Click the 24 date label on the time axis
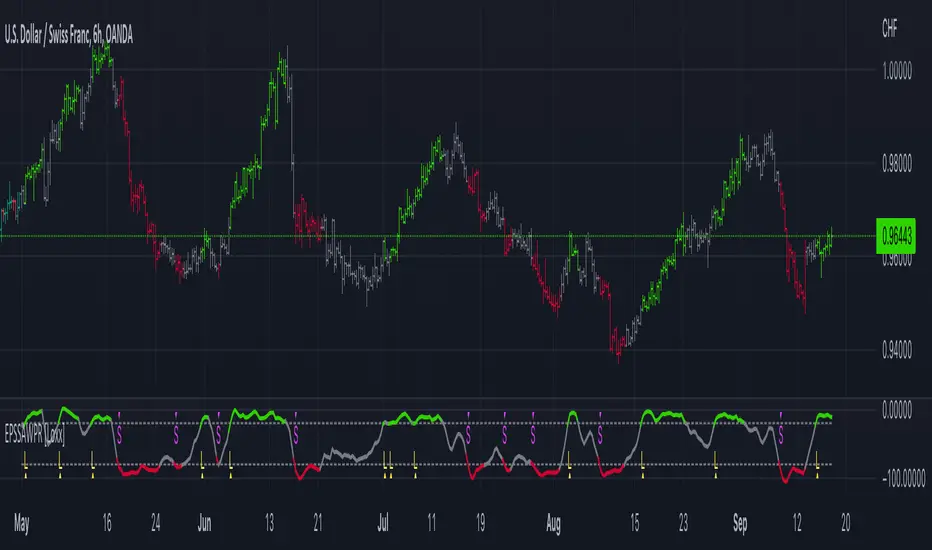This screenshot has width=932, height=550. coord(156,523)
